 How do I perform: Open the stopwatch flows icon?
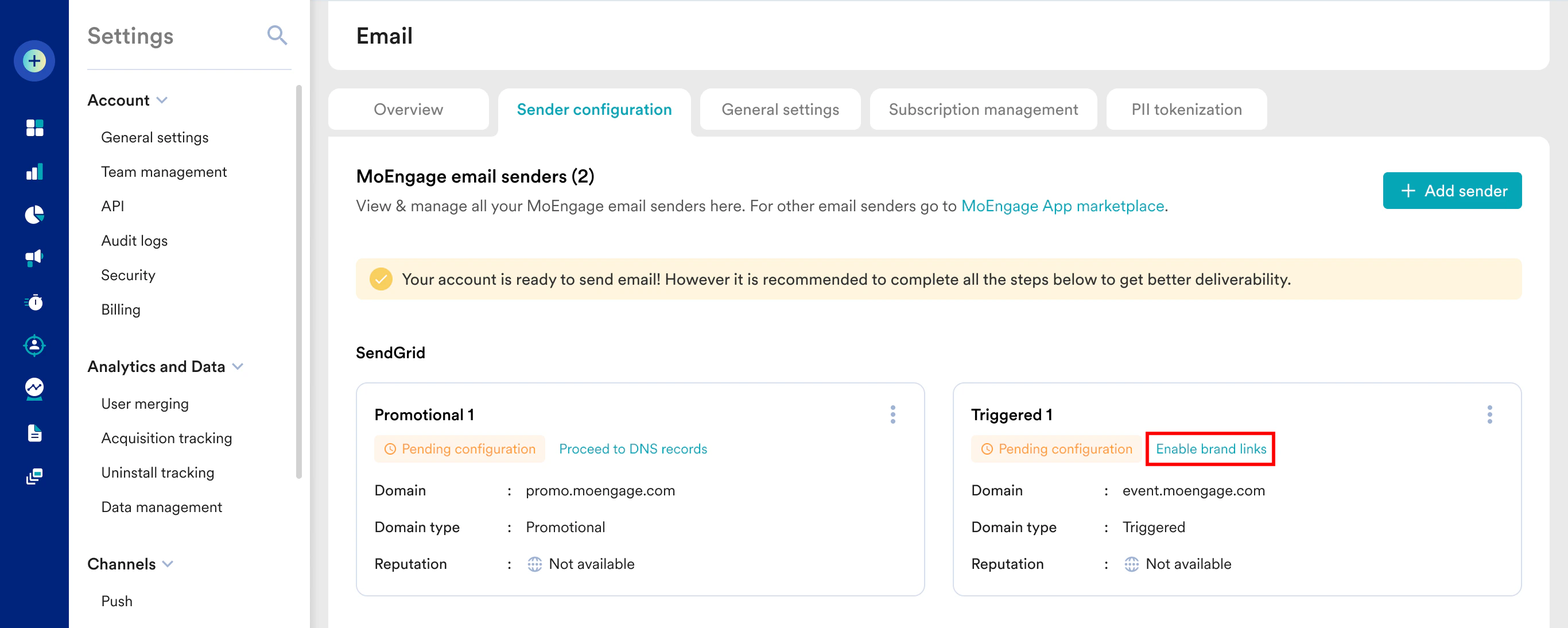click(x=34, y=302)
